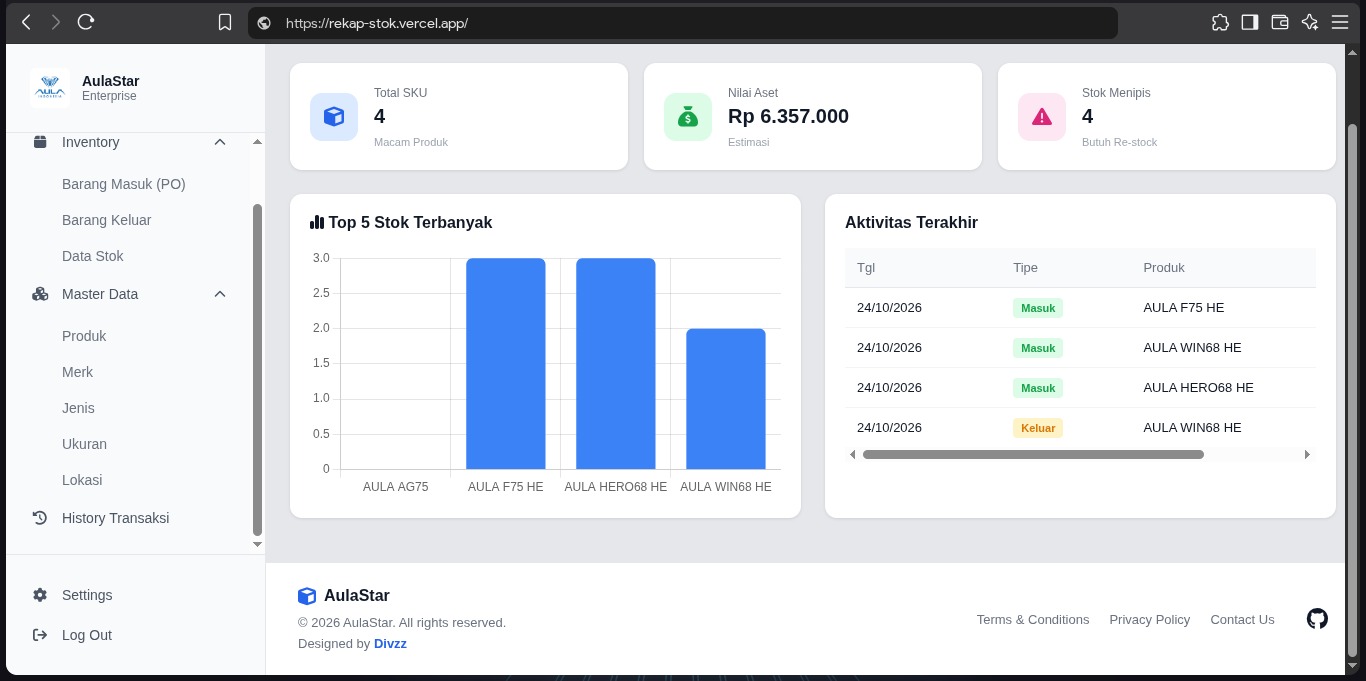Click the site info globe icon

pyautogui.click(x=264, y=23)
